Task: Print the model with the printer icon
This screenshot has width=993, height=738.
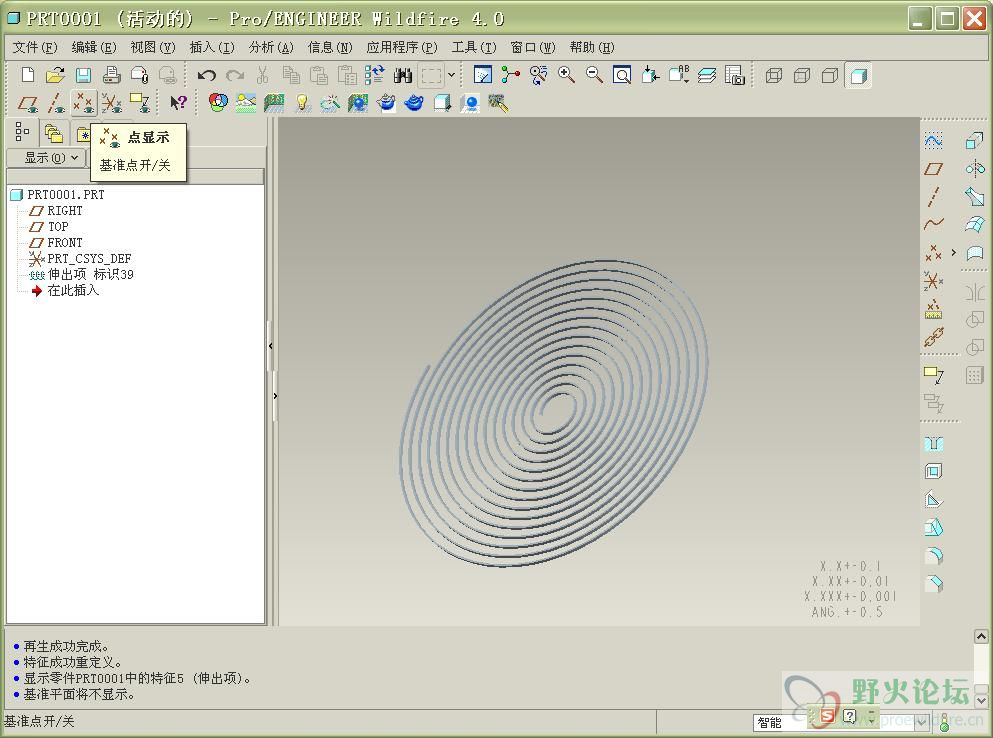Action: point(111,75)
